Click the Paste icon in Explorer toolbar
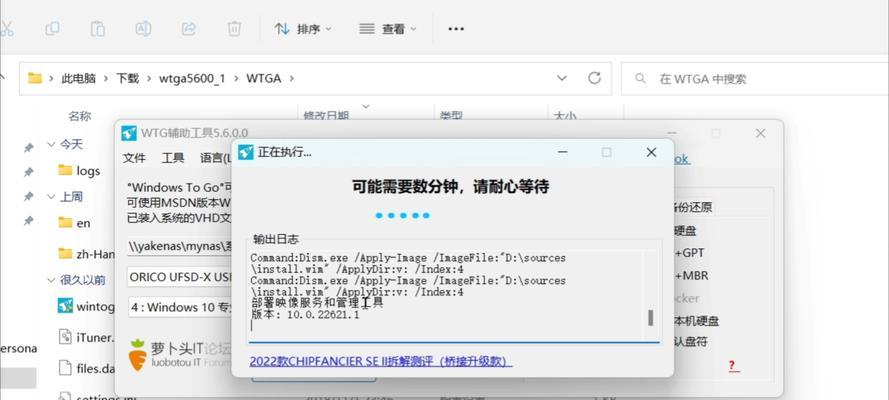The width and height of the screenshot is (889, 400). pos(98,28)
